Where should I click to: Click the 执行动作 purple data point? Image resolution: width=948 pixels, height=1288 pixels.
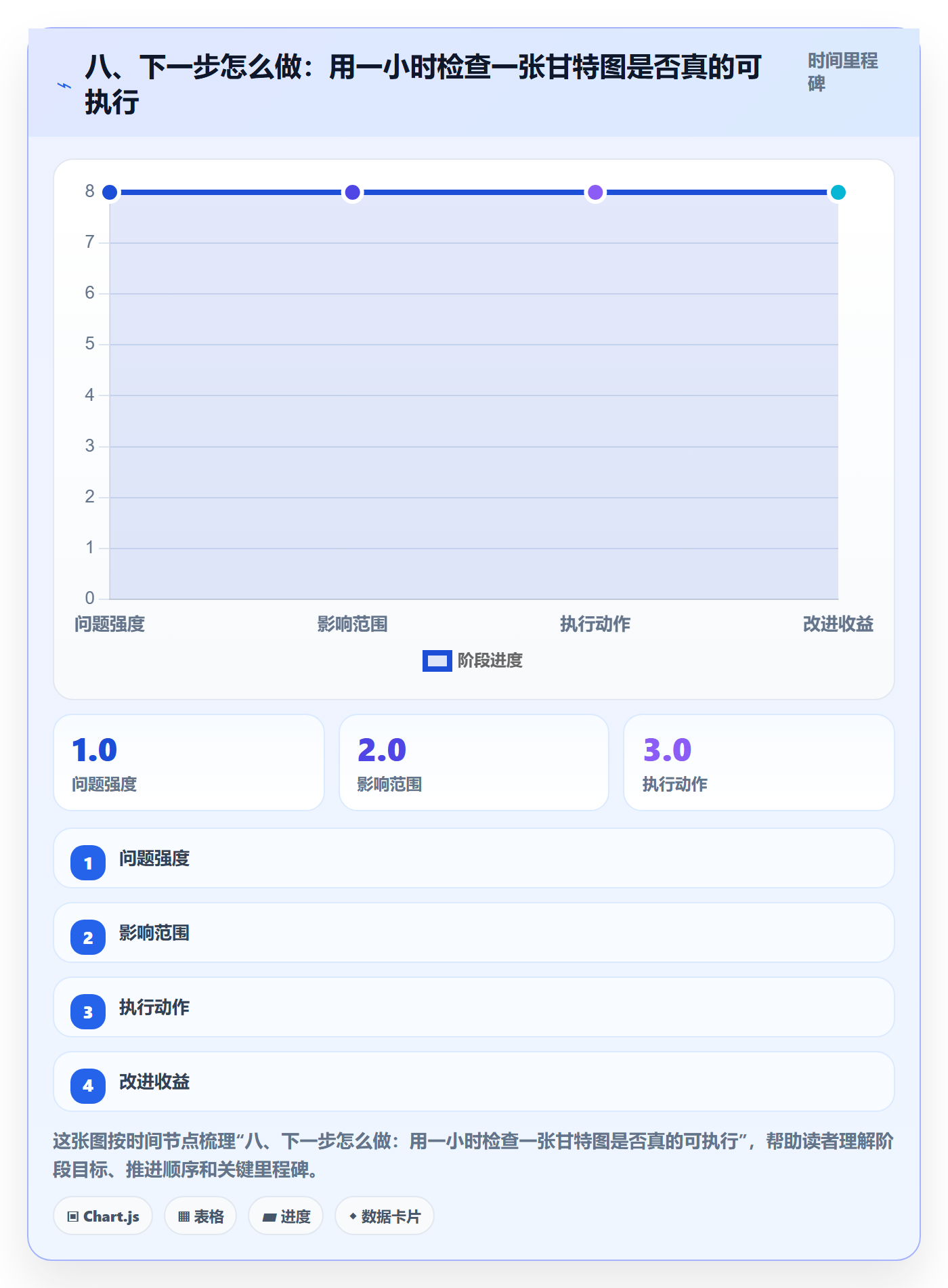(595, 192)
